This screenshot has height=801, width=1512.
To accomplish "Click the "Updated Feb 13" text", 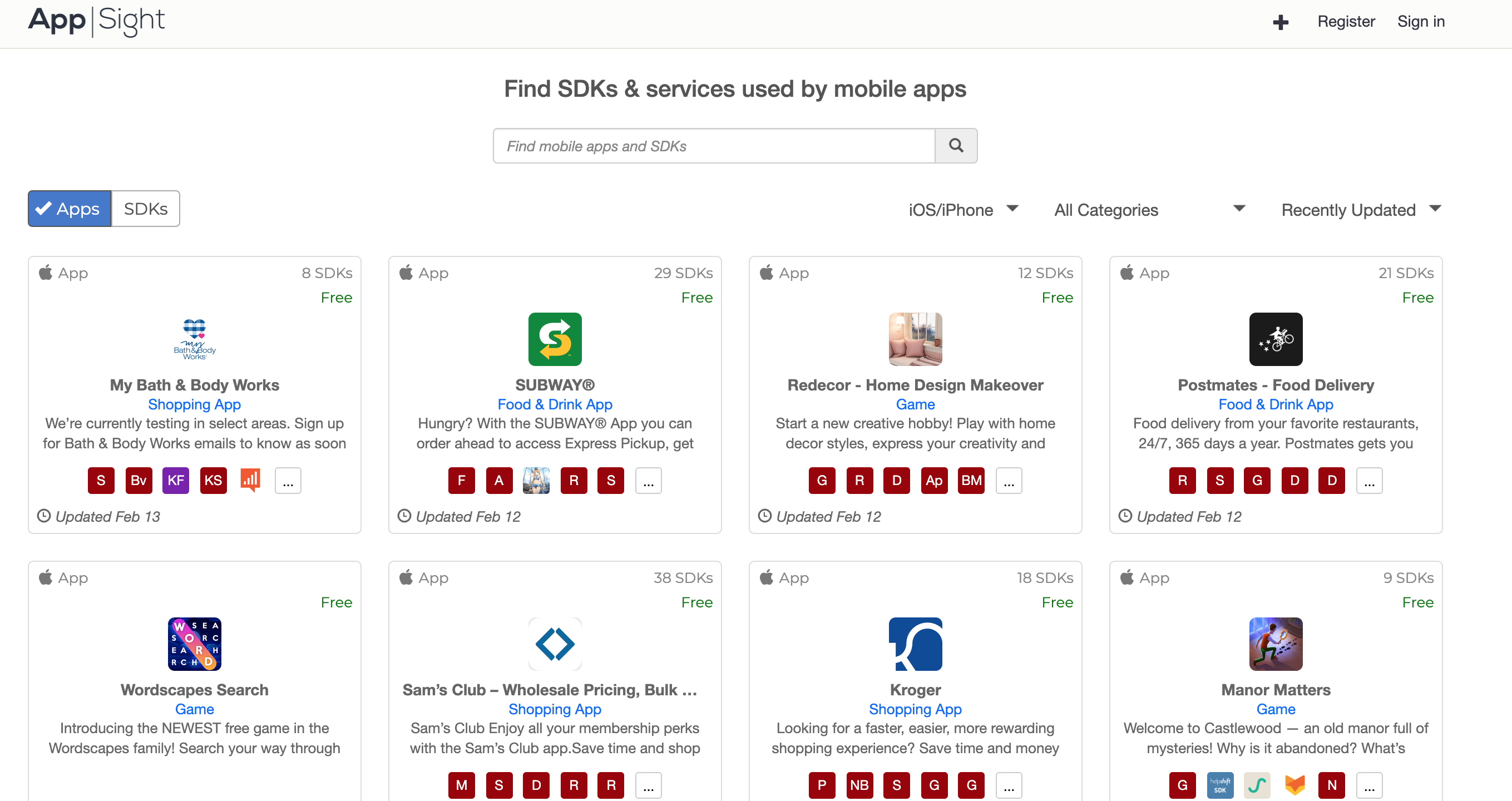I will point(107,516).
